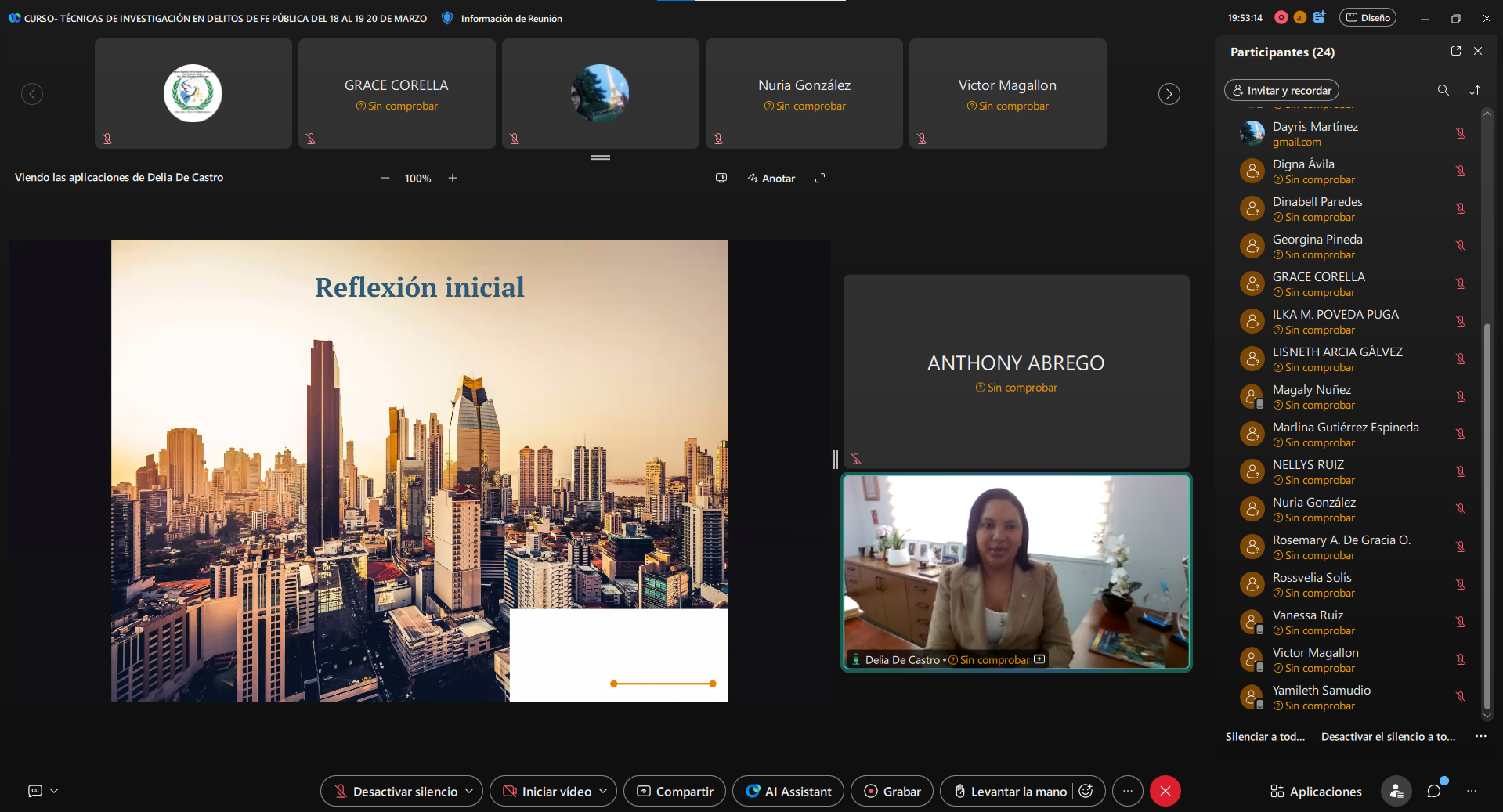Screen dimensions: 1503x812
Task: Expand the audio options arrow
Action: coord(469,791)
